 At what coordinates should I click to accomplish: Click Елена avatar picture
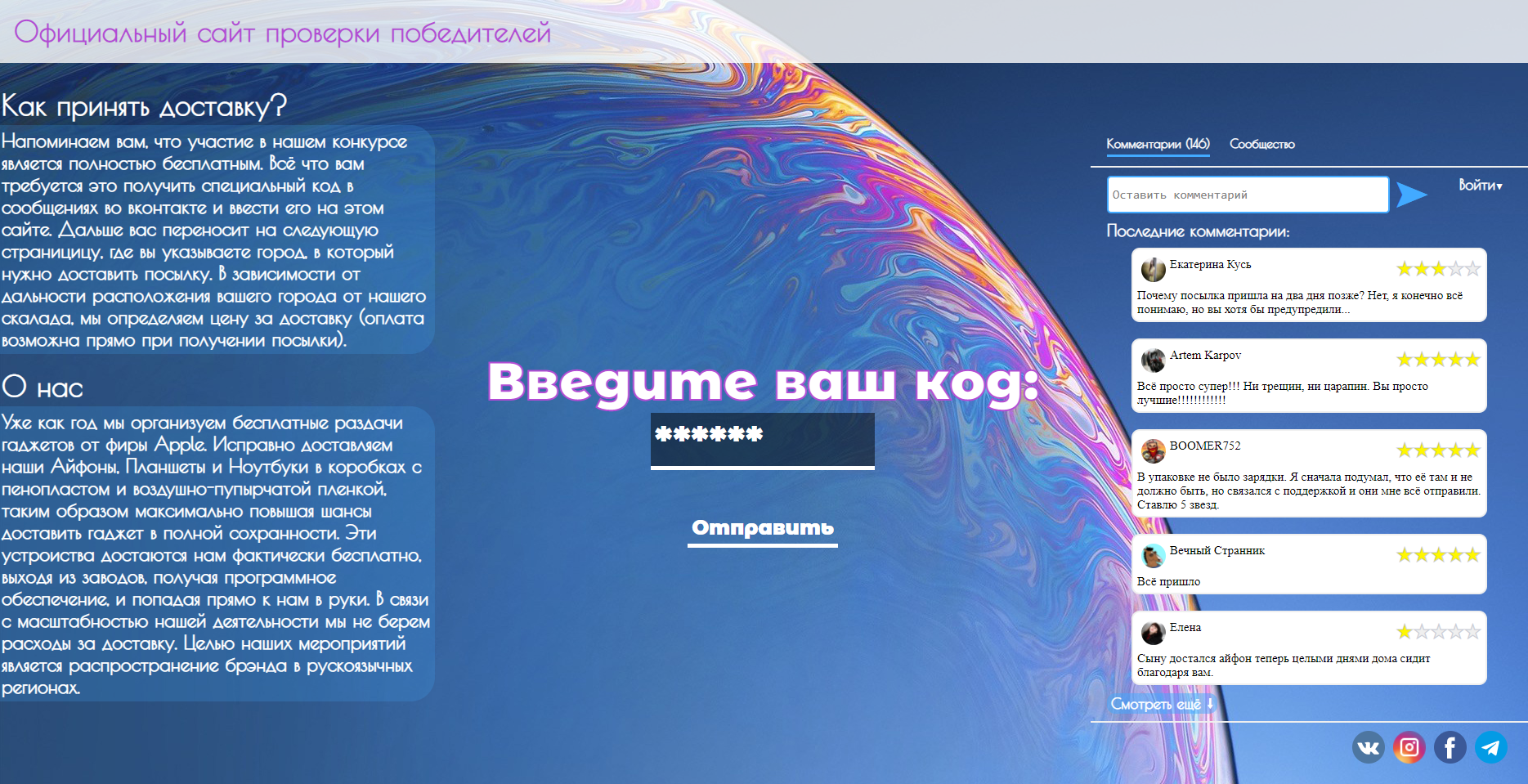pos(1153,632)
